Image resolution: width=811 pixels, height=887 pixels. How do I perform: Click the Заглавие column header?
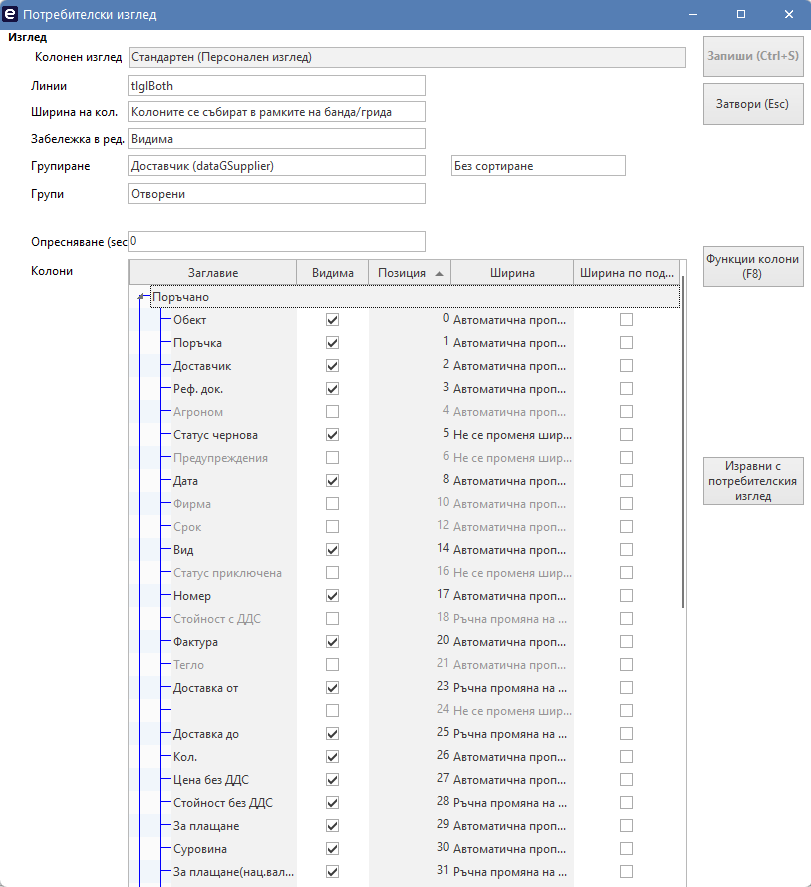213,273
